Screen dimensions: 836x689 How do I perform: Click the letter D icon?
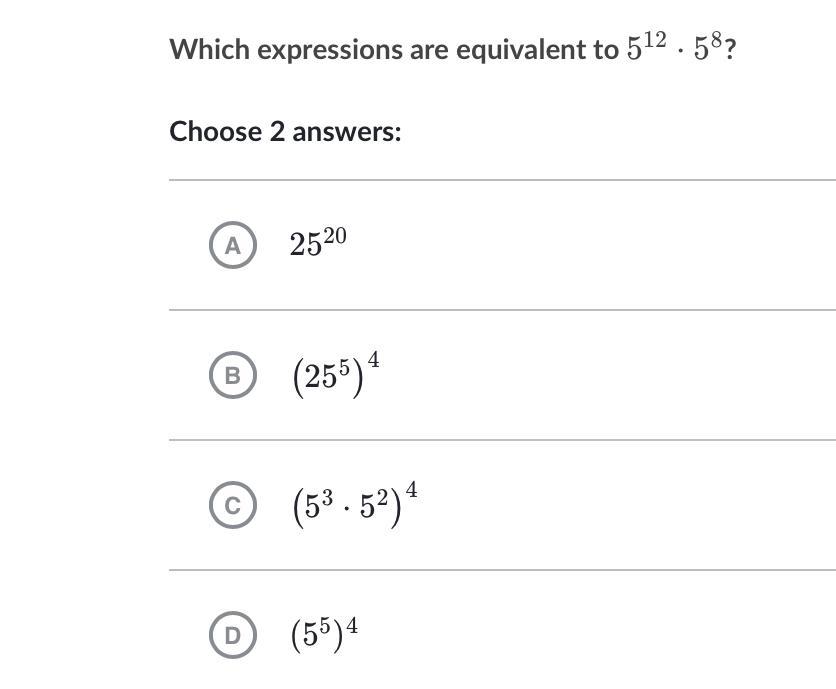tap(233, 636)
